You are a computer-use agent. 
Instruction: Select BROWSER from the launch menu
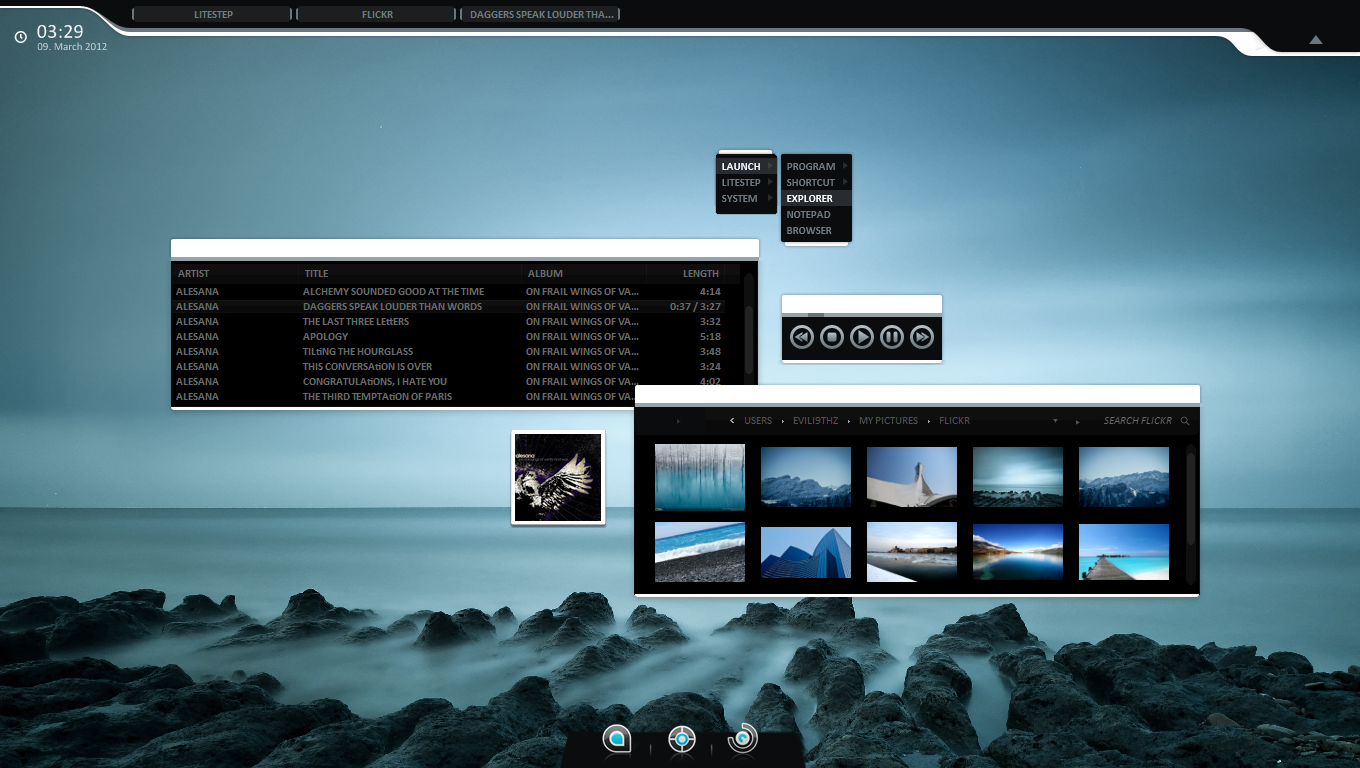coord(816,231)
